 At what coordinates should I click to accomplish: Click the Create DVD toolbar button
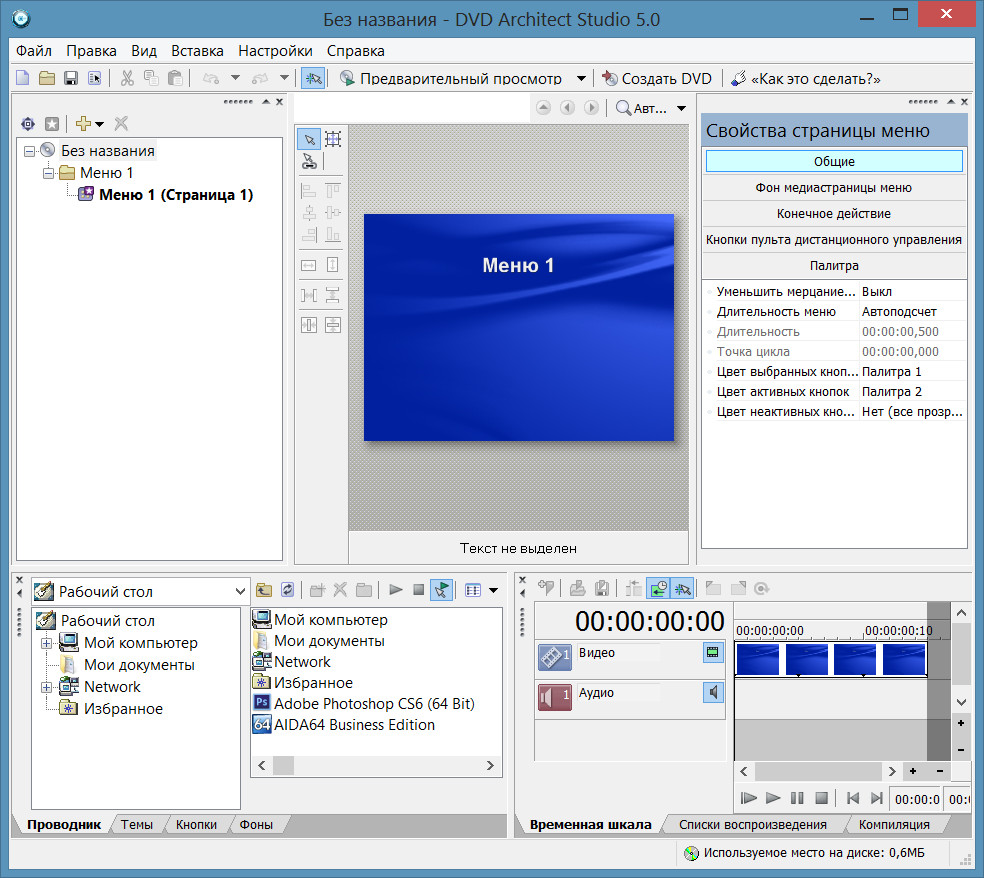point(656,78)
